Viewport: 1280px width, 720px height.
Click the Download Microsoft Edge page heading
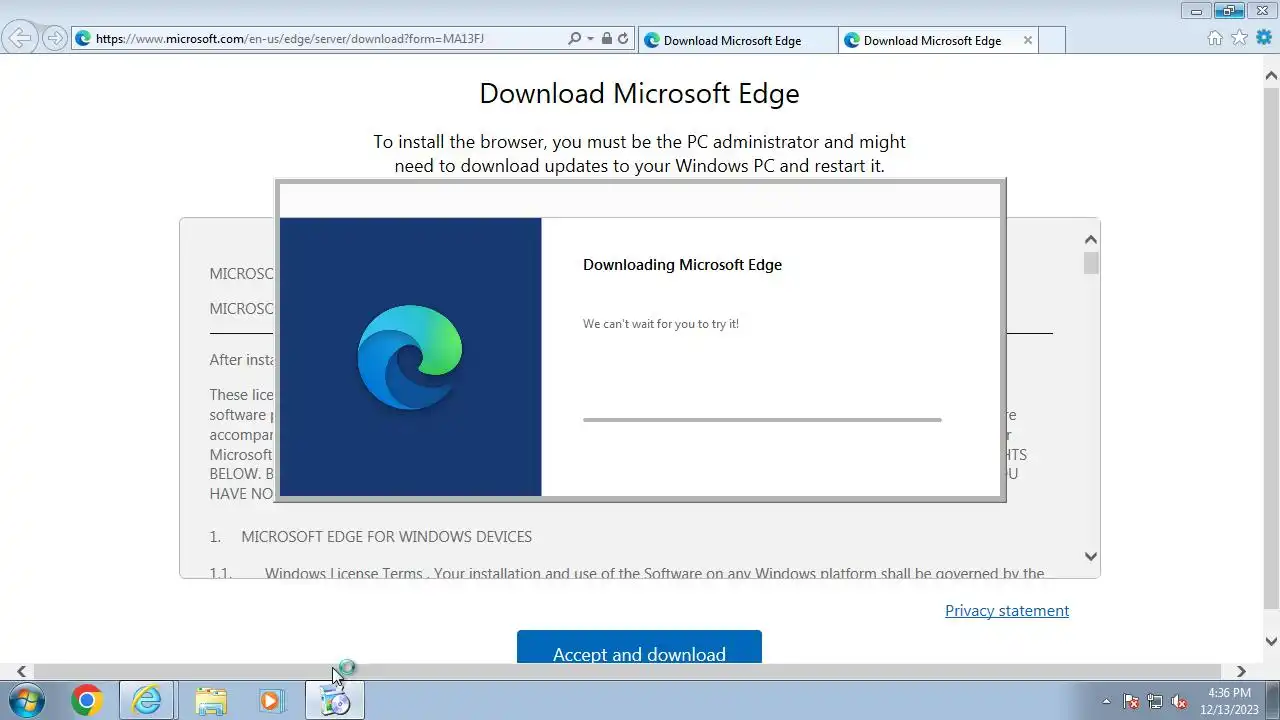coord(639,93)
